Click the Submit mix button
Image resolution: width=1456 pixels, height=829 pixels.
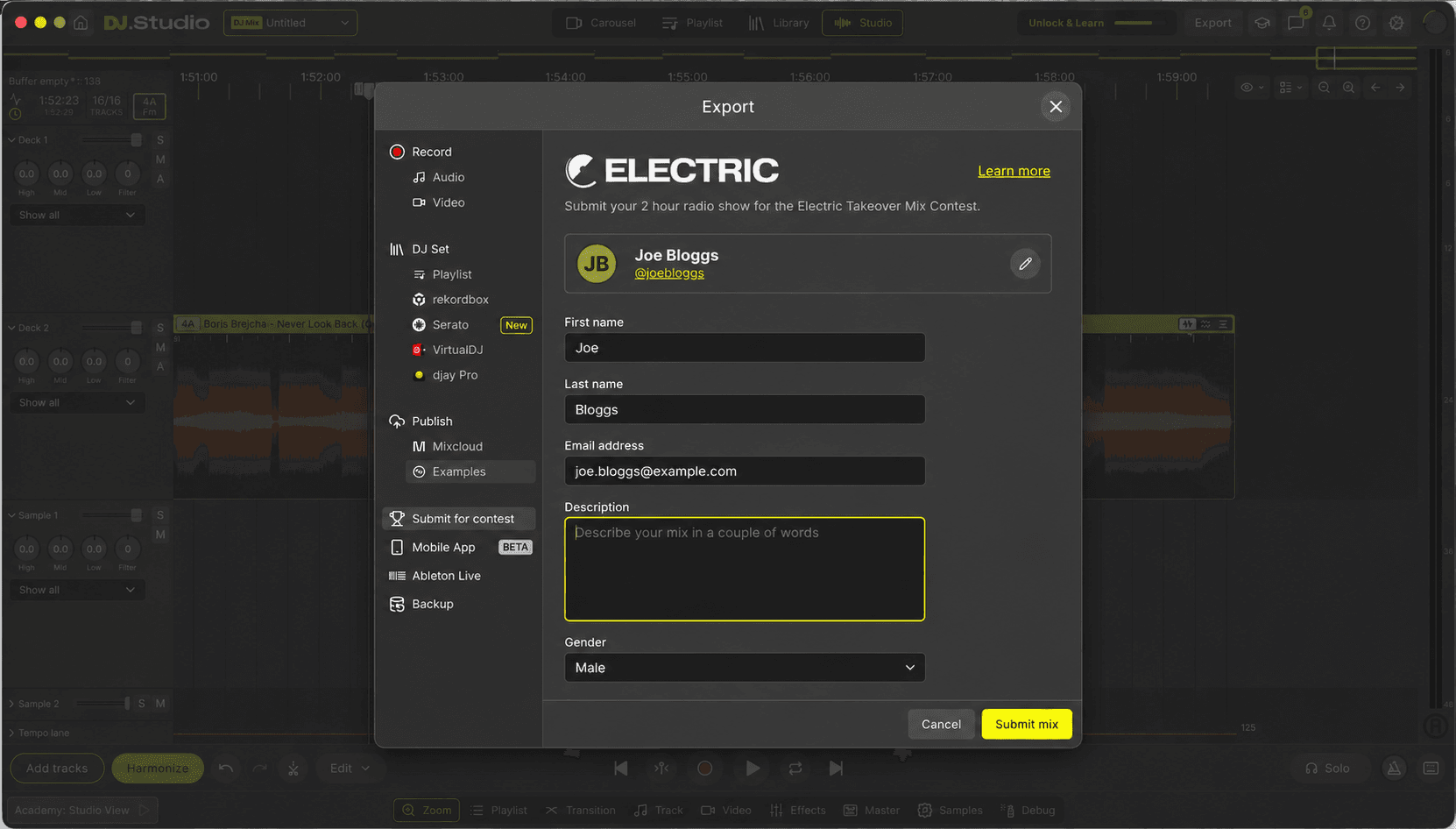click(x=1027, y=724)
